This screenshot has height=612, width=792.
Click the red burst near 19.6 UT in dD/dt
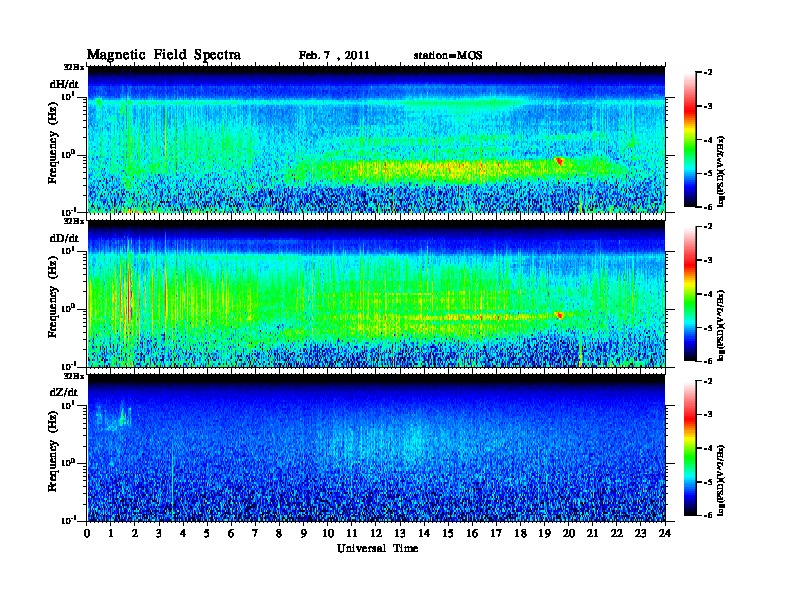[x=559, y=315]
